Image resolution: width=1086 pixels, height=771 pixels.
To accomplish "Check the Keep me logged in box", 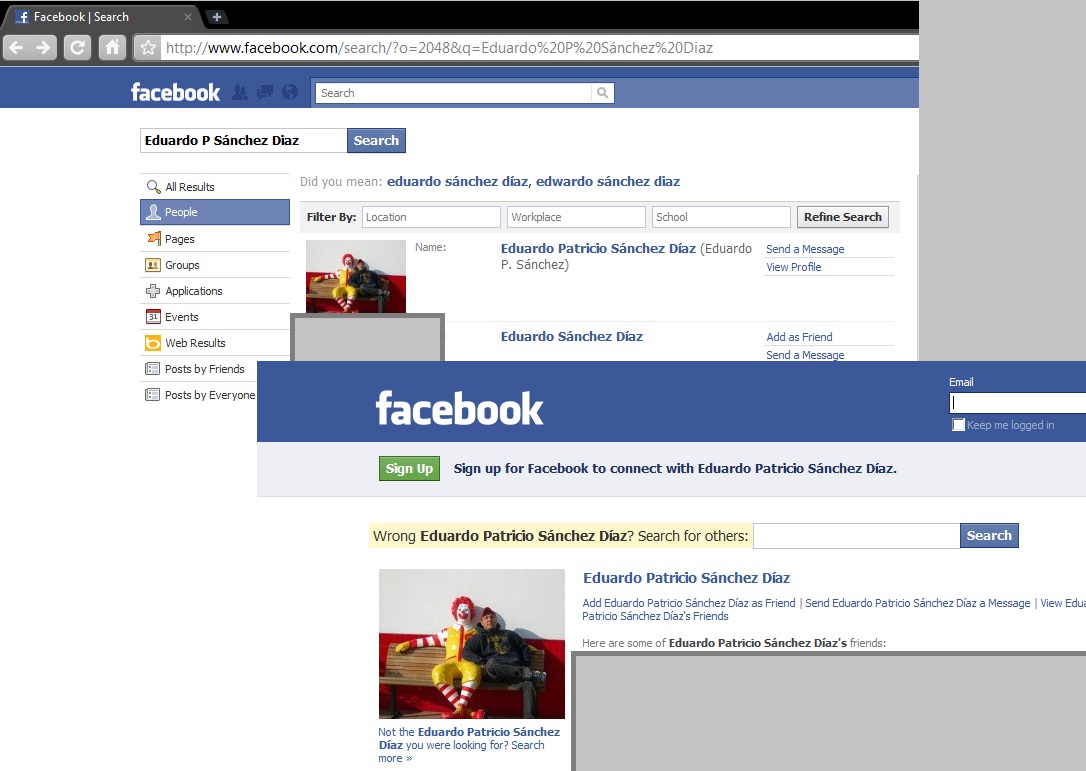I will (x=959, y=425).
